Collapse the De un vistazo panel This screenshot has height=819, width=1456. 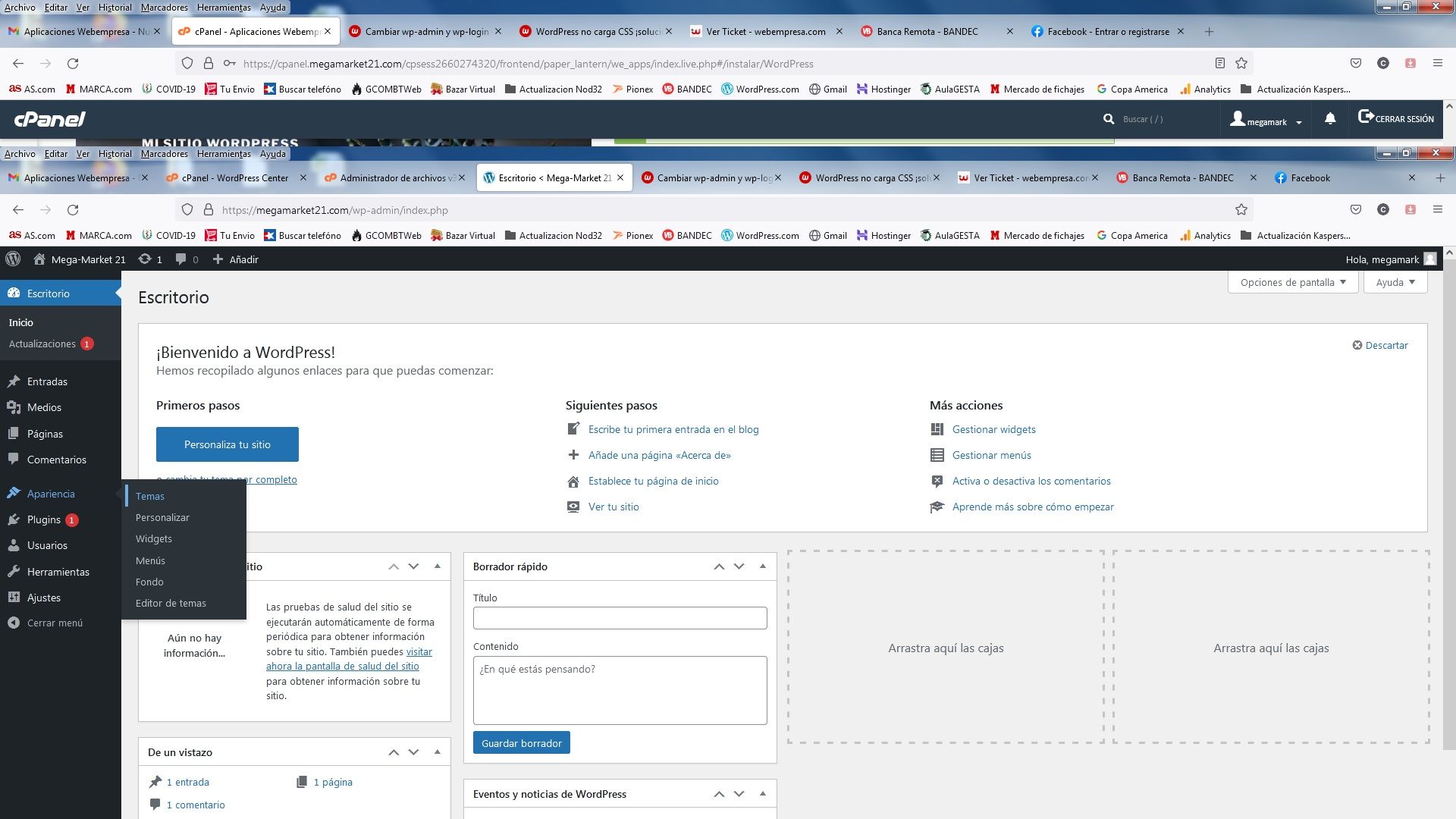[438, 752]
